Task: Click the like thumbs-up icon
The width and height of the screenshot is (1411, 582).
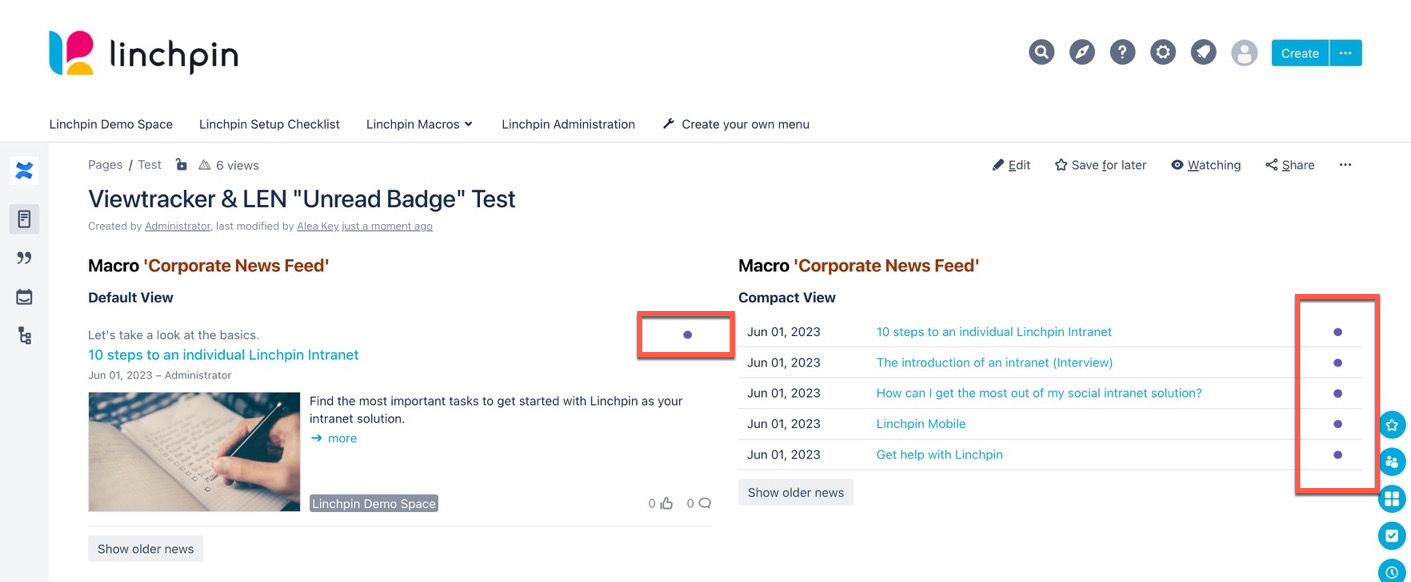Action: coord(667,503)
